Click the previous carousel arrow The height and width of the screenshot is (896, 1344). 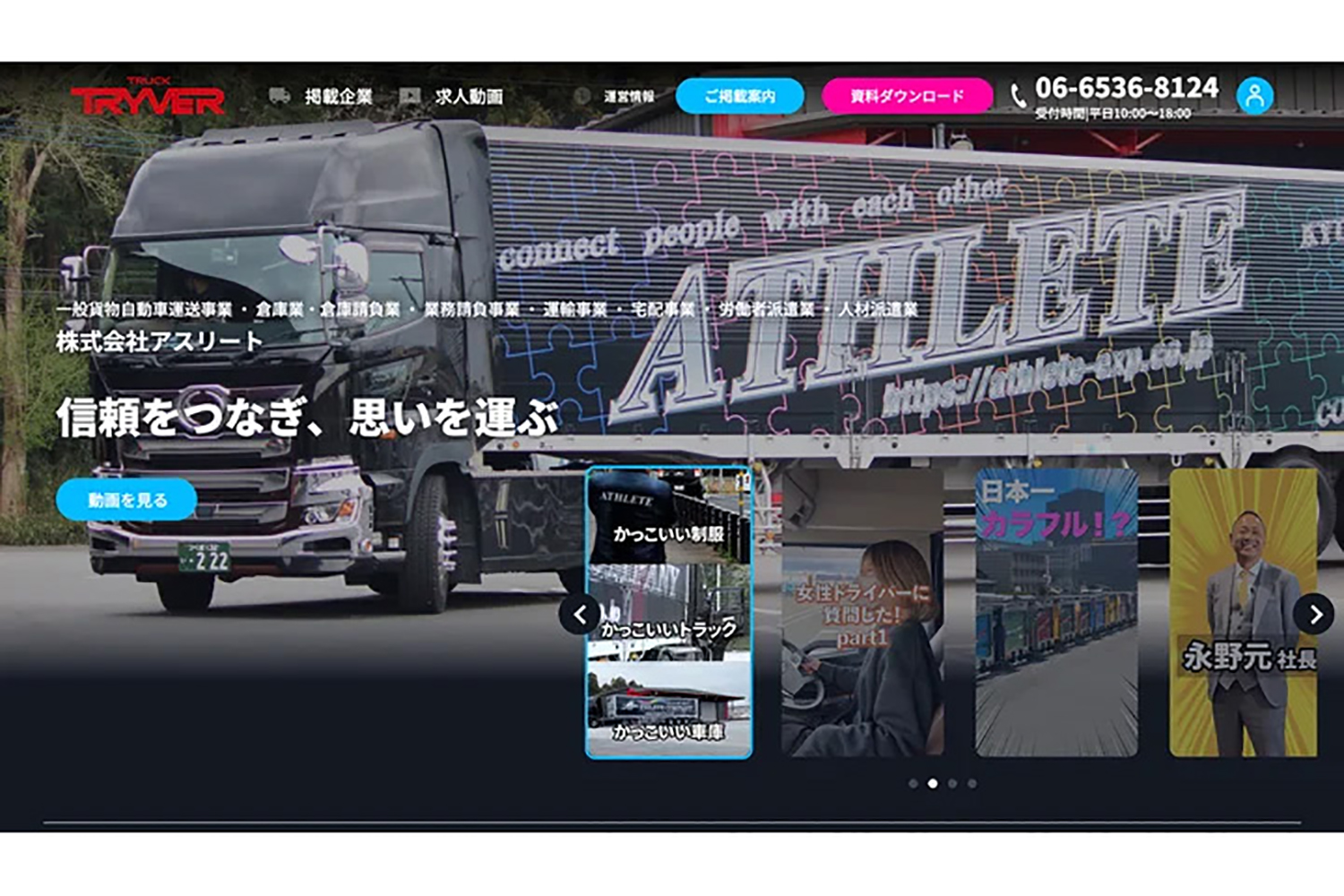pyautogui.click(x=580, y=615)
